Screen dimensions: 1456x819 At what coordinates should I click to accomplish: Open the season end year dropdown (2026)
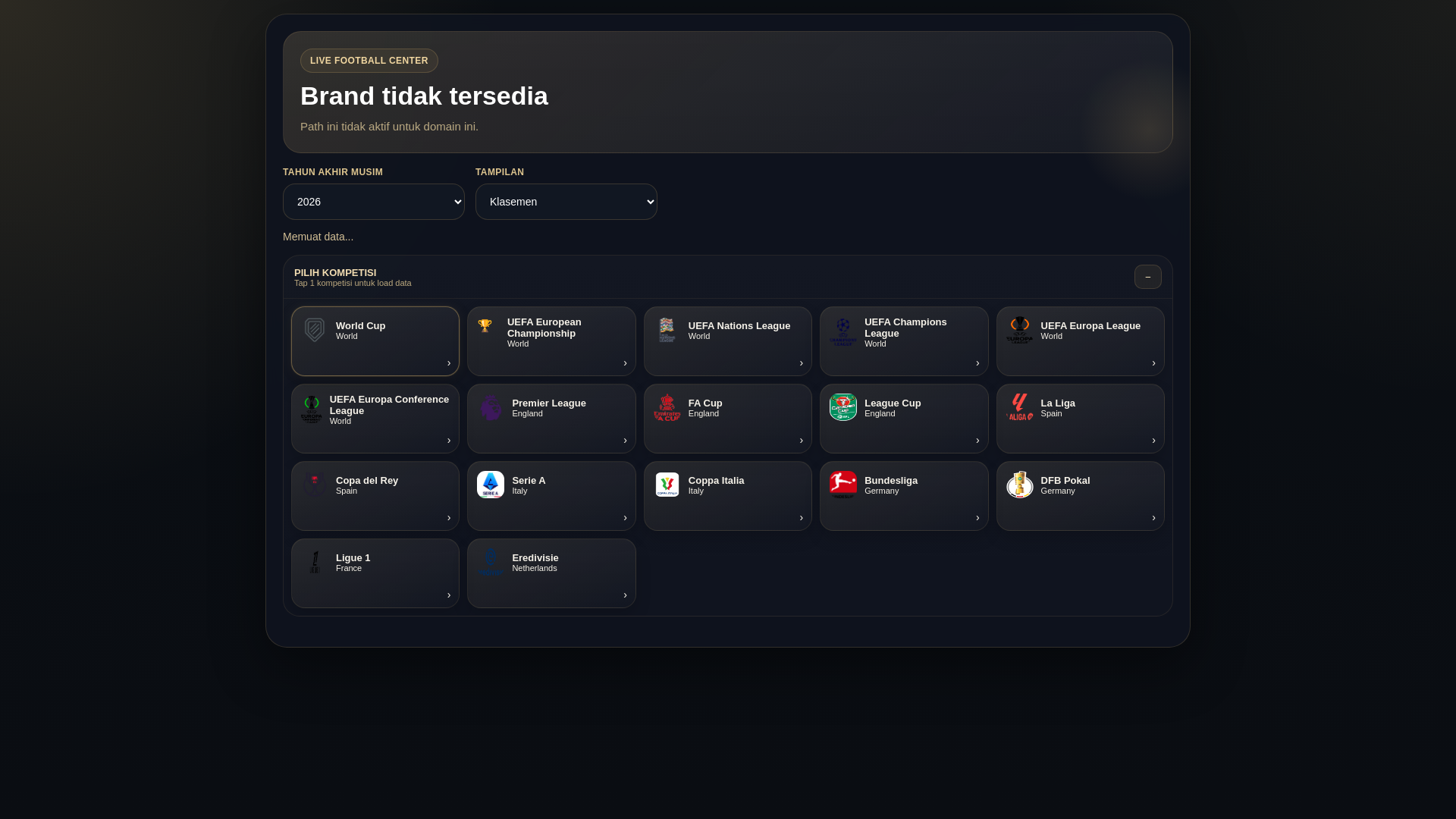[374, 202]
